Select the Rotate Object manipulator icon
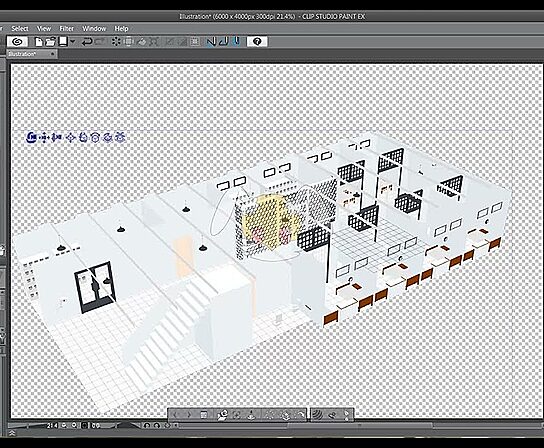Image resolution: width=544 pixels, height=448 pixels. (x=83, y=137)
